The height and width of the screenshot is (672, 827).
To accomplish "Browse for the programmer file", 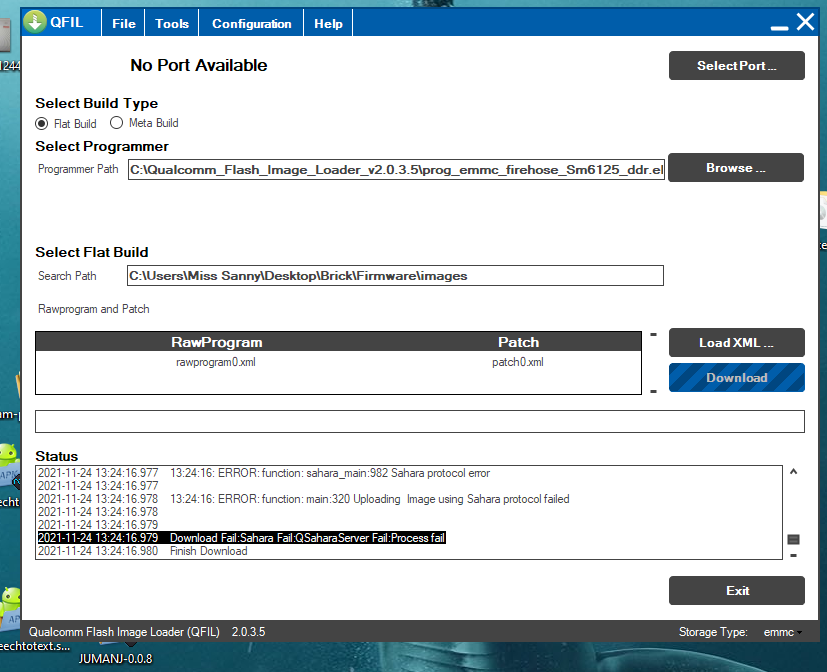I will (736, 168).
